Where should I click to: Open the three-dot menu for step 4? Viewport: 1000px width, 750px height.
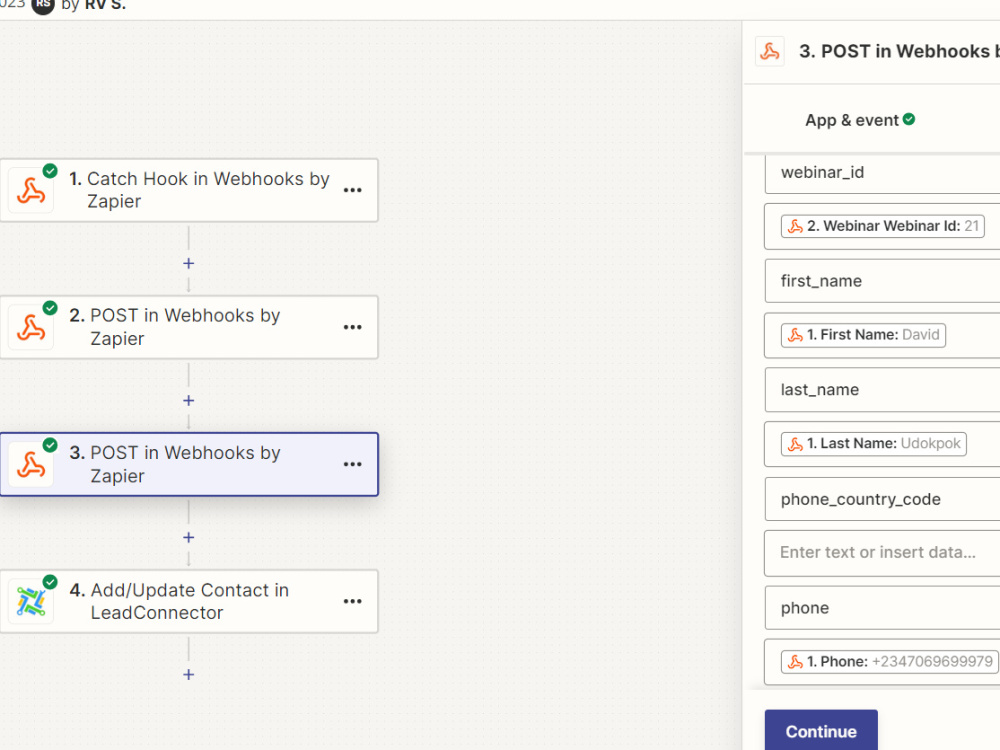[x=352, y=601]
